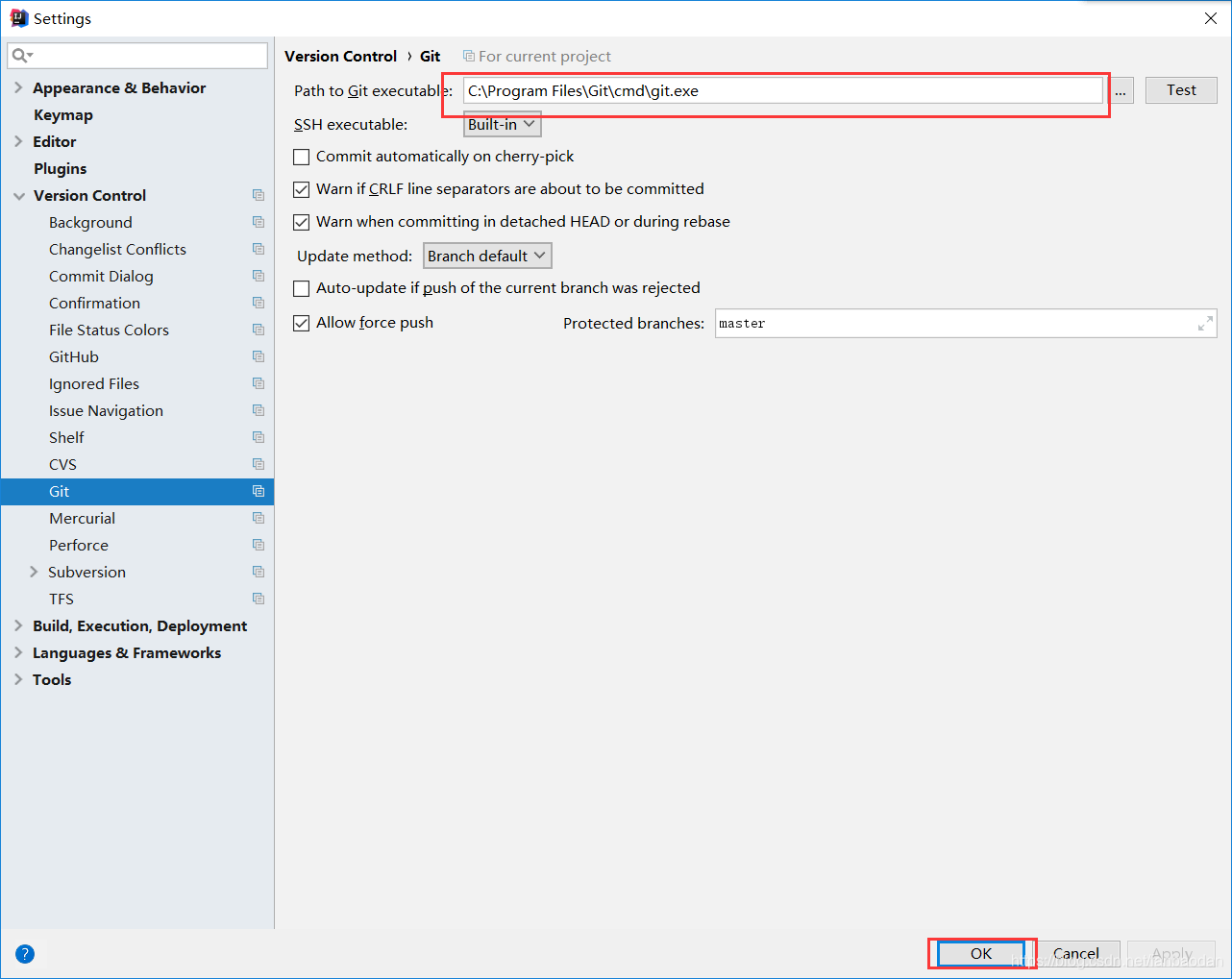The height and width of the screenshot is (979, 1232).
Task: Open the SSH executable Built-in dropdown
Action: pos(503,124)
